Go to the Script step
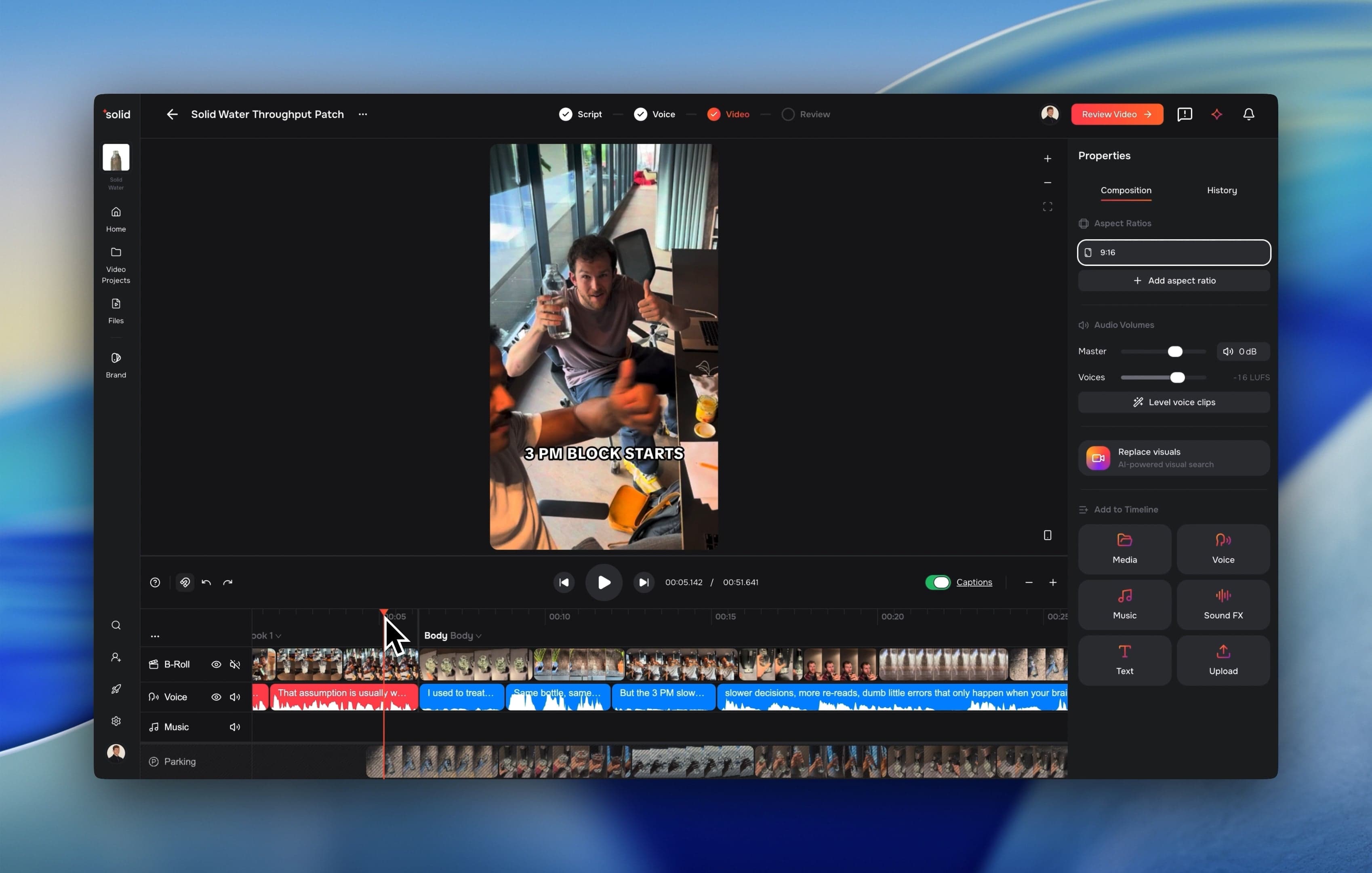 (x=580, y=114)
